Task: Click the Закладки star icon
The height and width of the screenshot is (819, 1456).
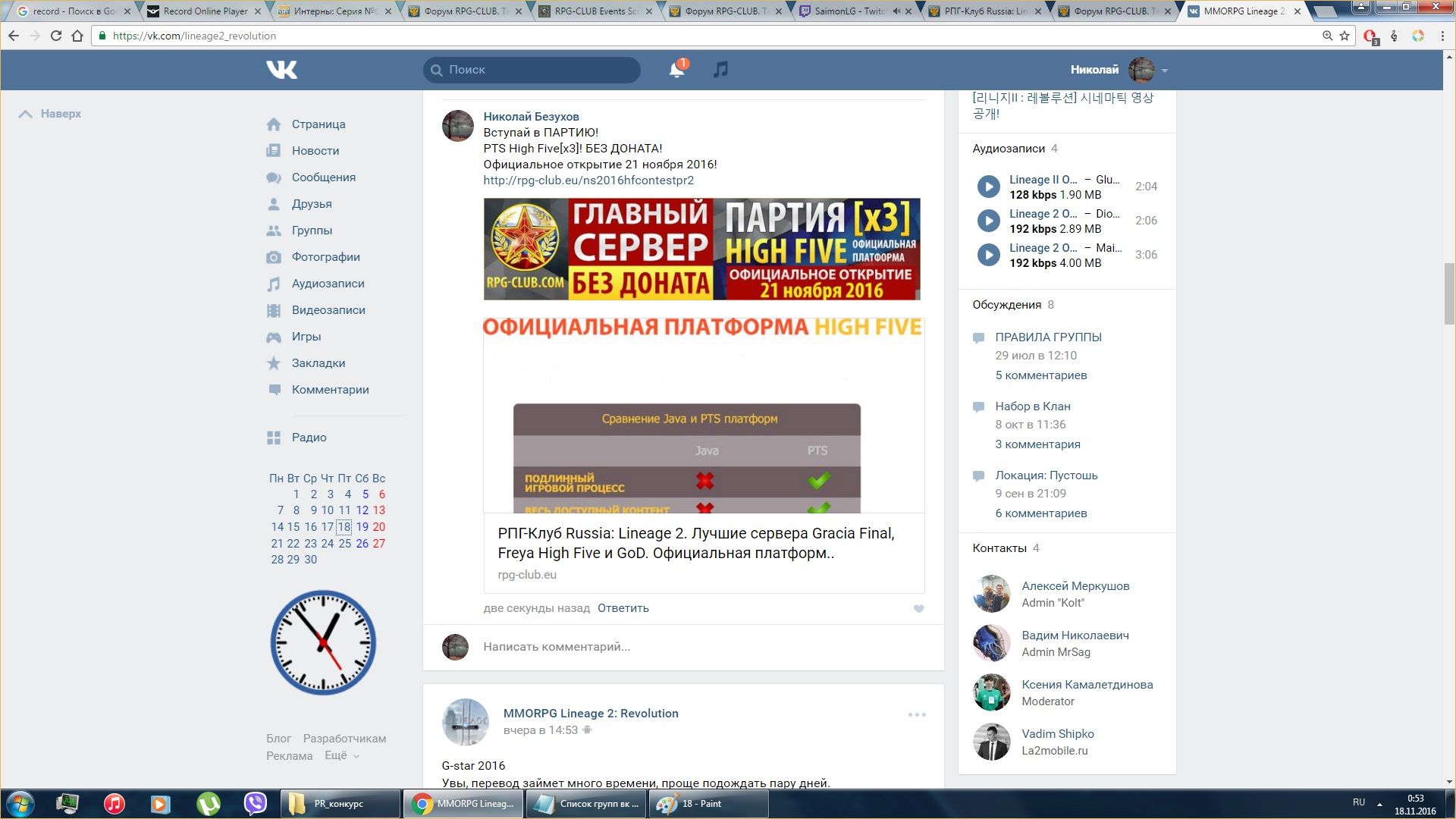Action: [x=274, y=363]
